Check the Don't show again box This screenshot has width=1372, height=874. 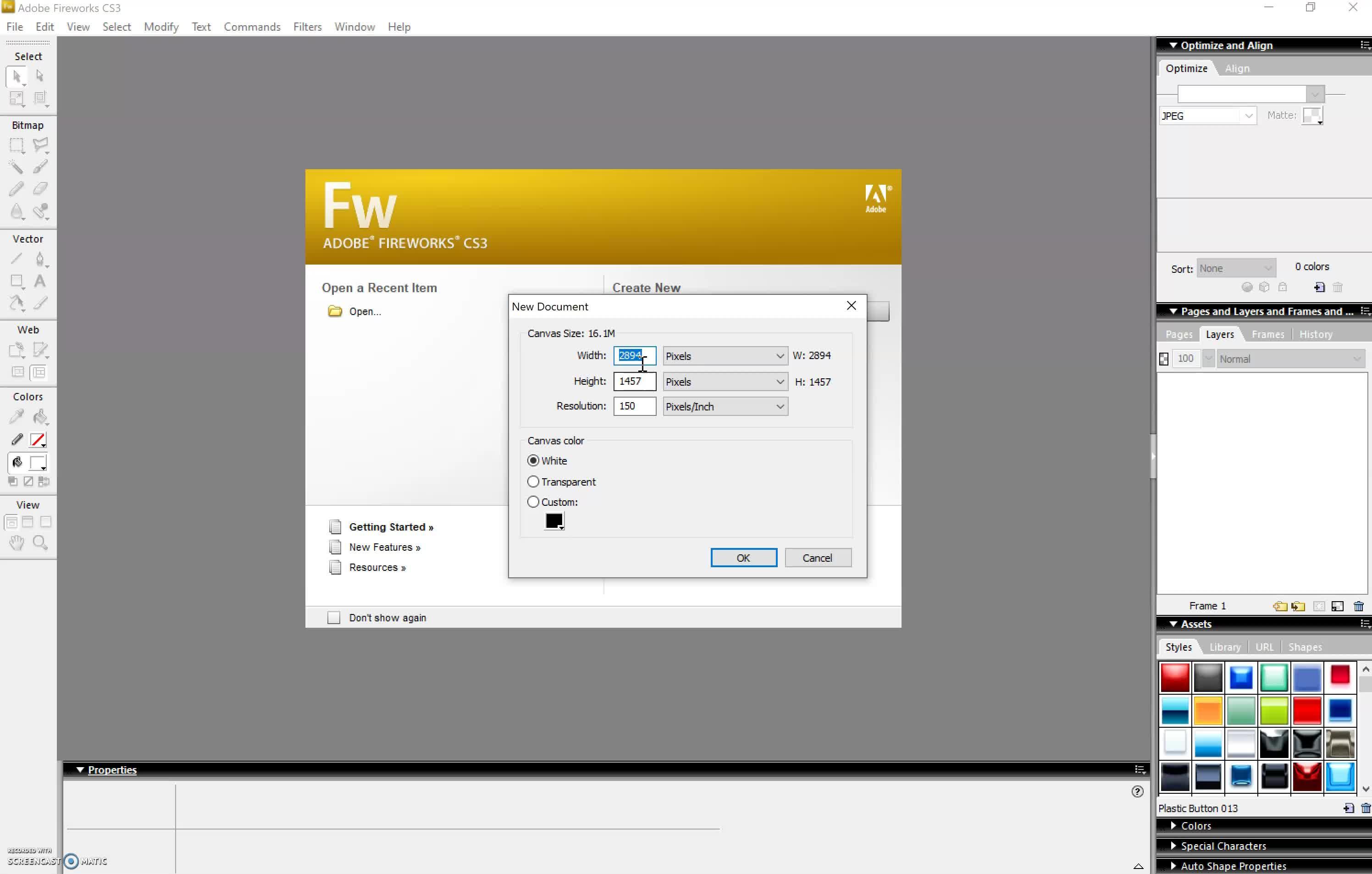[334, 618]
